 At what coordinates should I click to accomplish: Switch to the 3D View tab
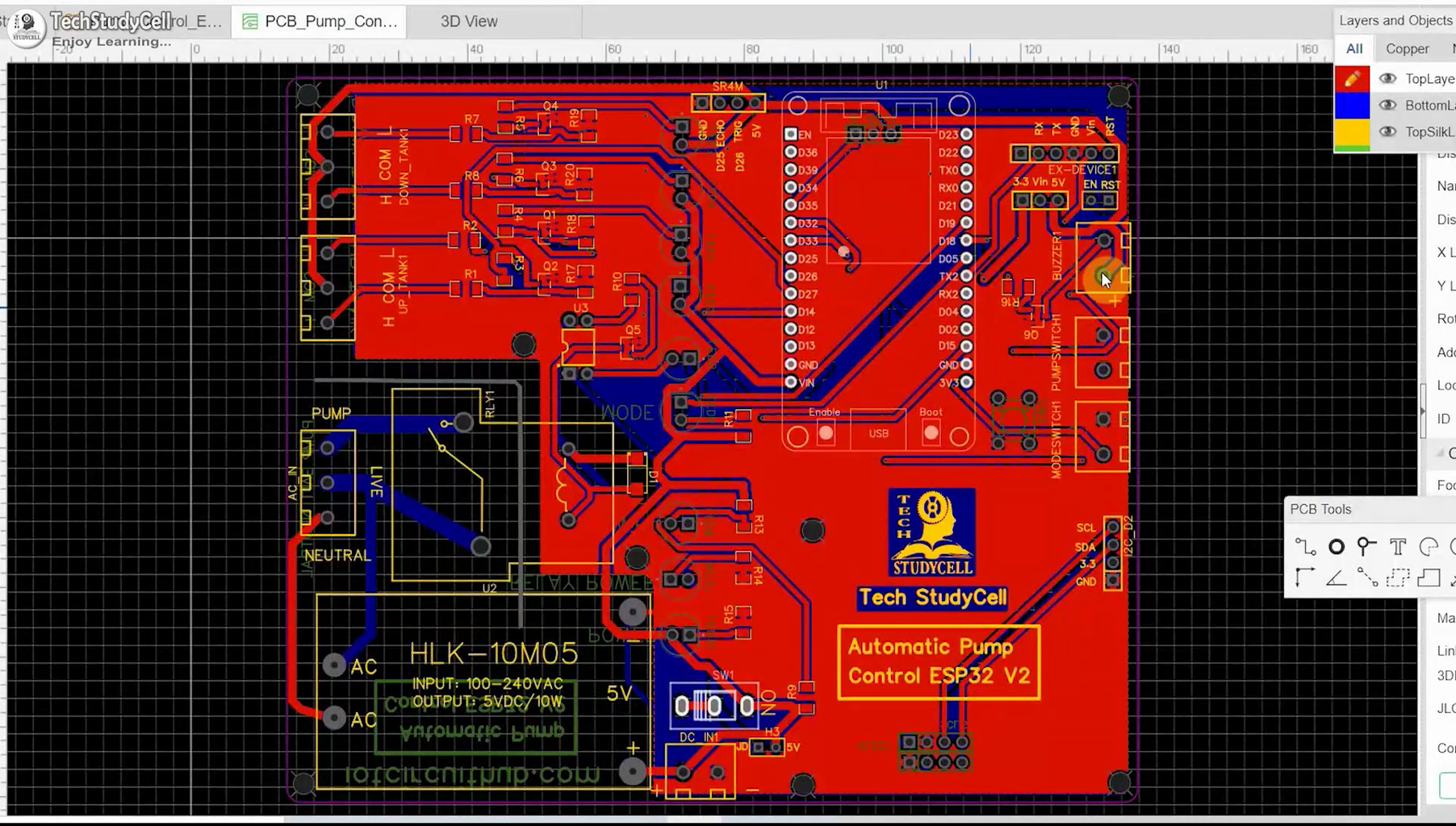(x=468, y=22)
